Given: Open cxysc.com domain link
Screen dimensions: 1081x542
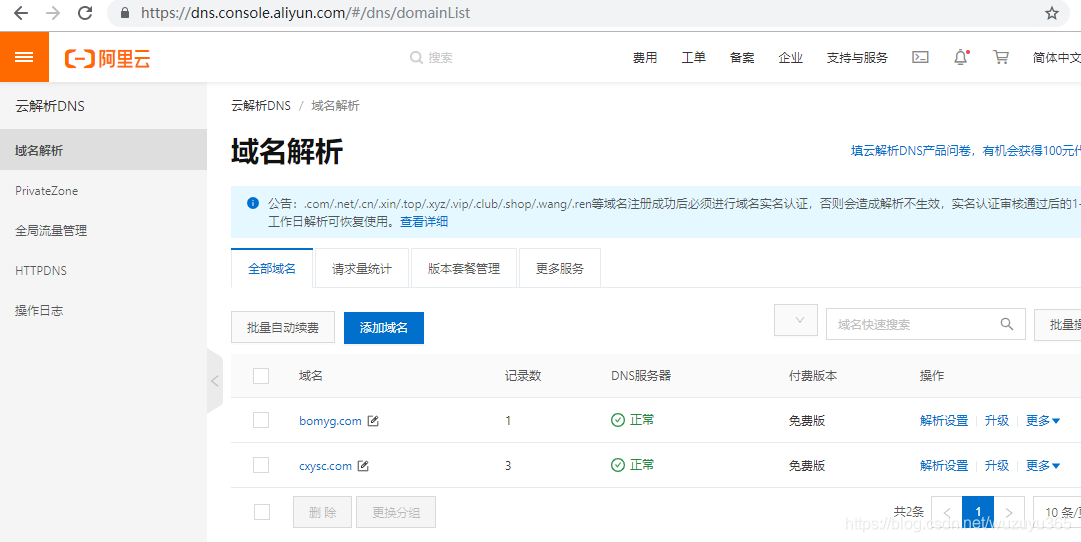Looking at the screenshot, I should click(x=325, y=466).
